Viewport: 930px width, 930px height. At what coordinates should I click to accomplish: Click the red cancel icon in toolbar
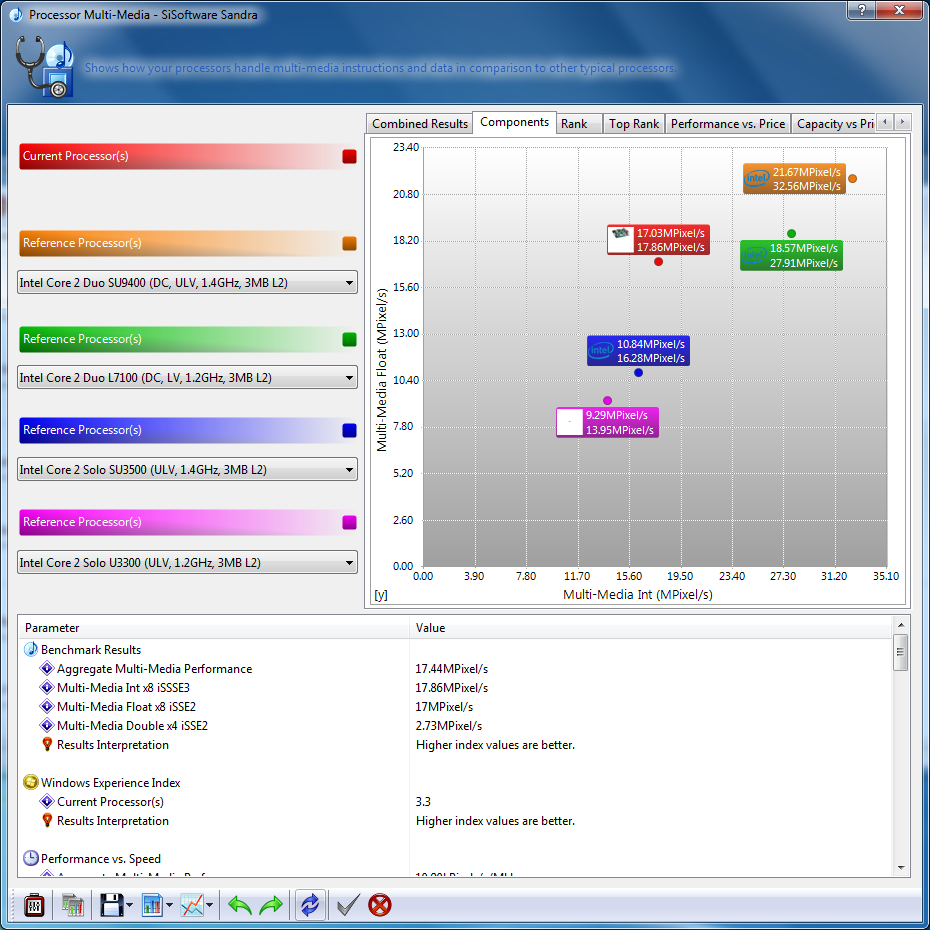click(380, 905)
